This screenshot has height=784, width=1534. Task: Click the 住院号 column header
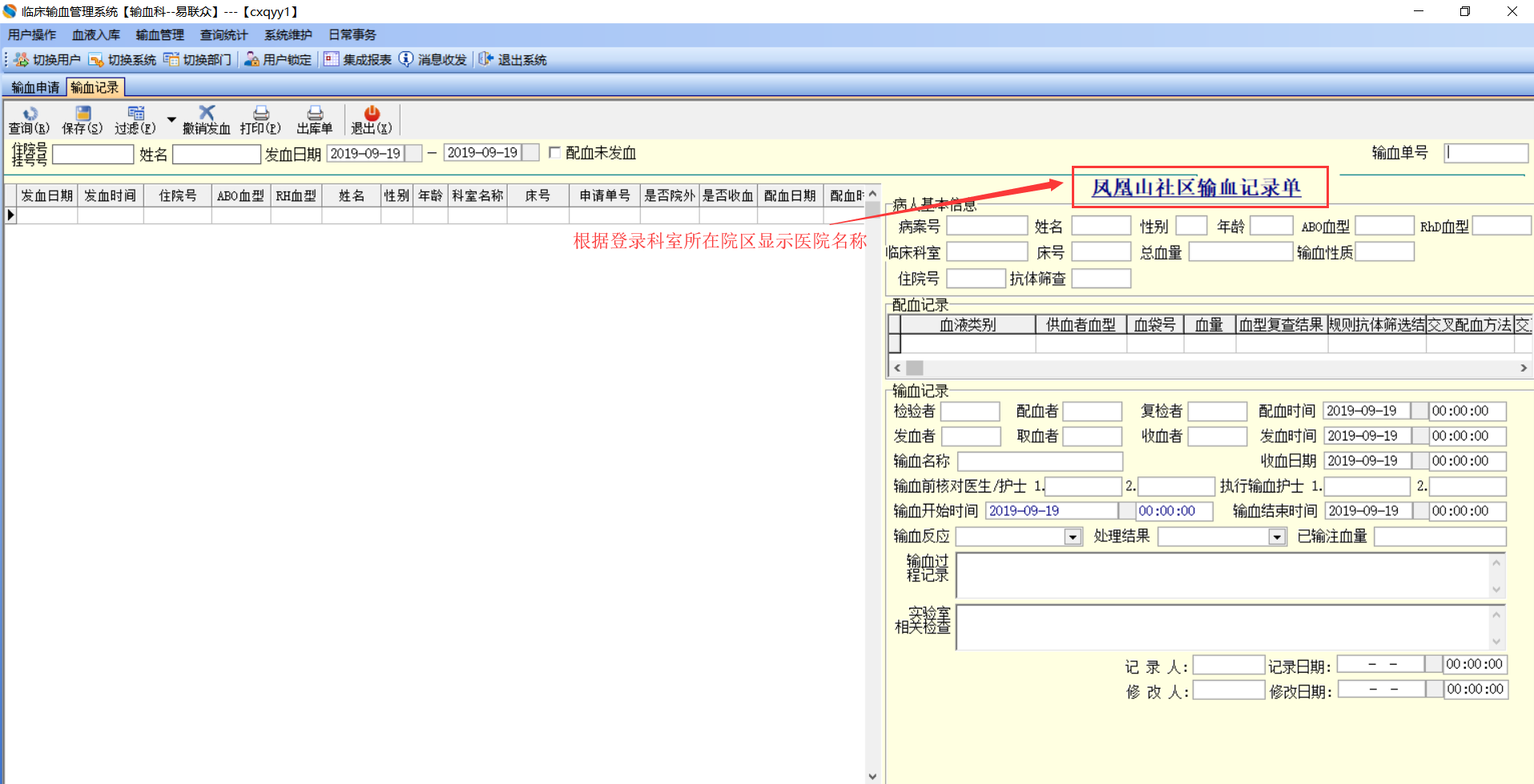point(178,195)
